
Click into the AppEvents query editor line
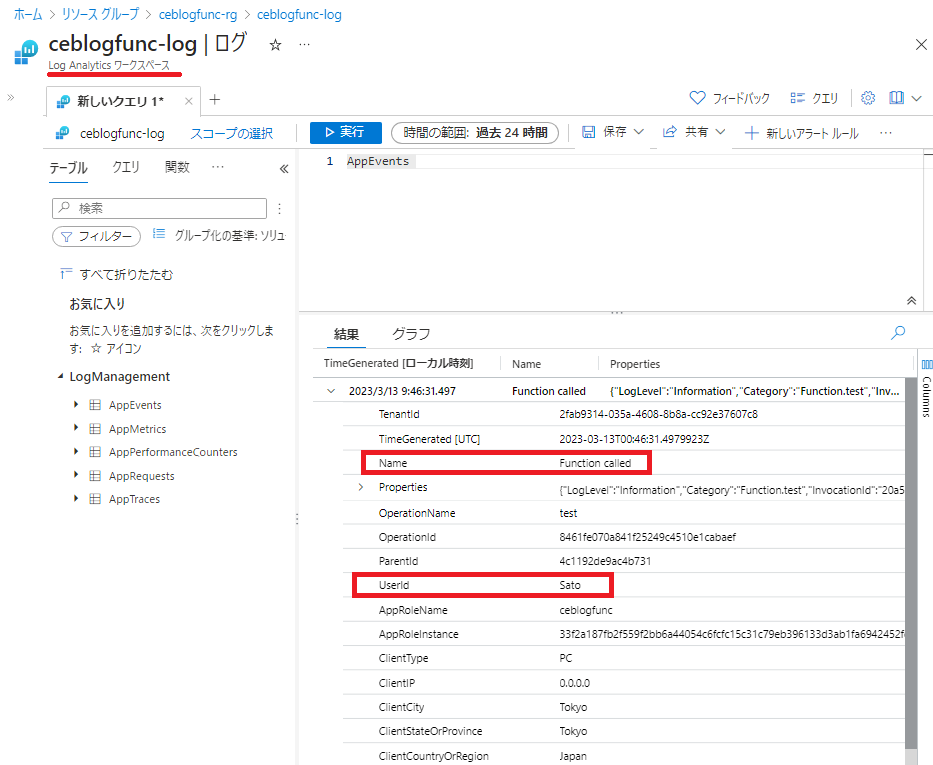coord(634,161)
